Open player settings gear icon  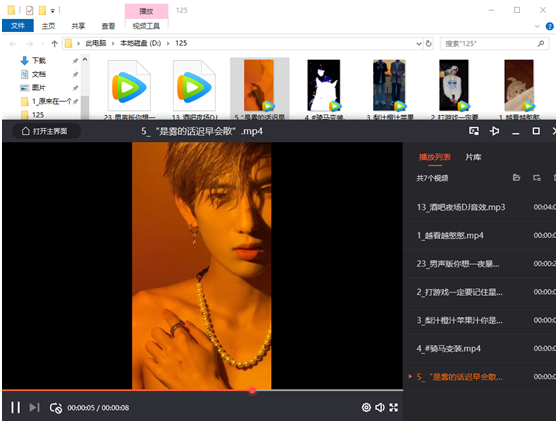click(x=366, y=407)
